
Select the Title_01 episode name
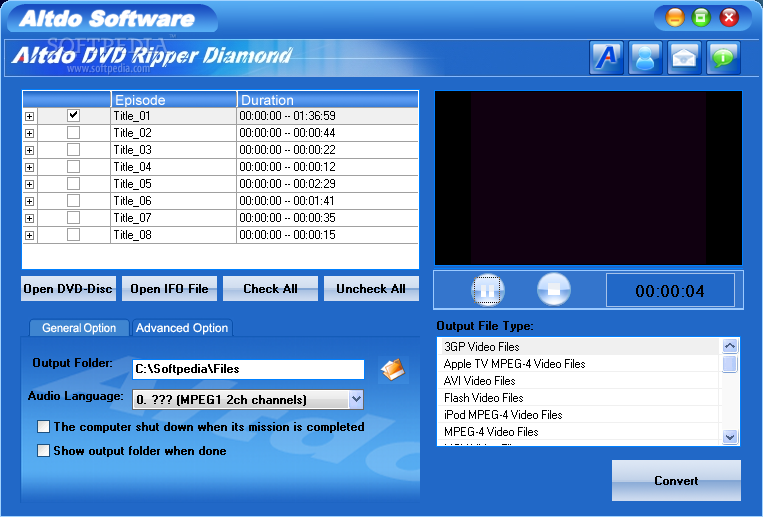pos(132,116)
